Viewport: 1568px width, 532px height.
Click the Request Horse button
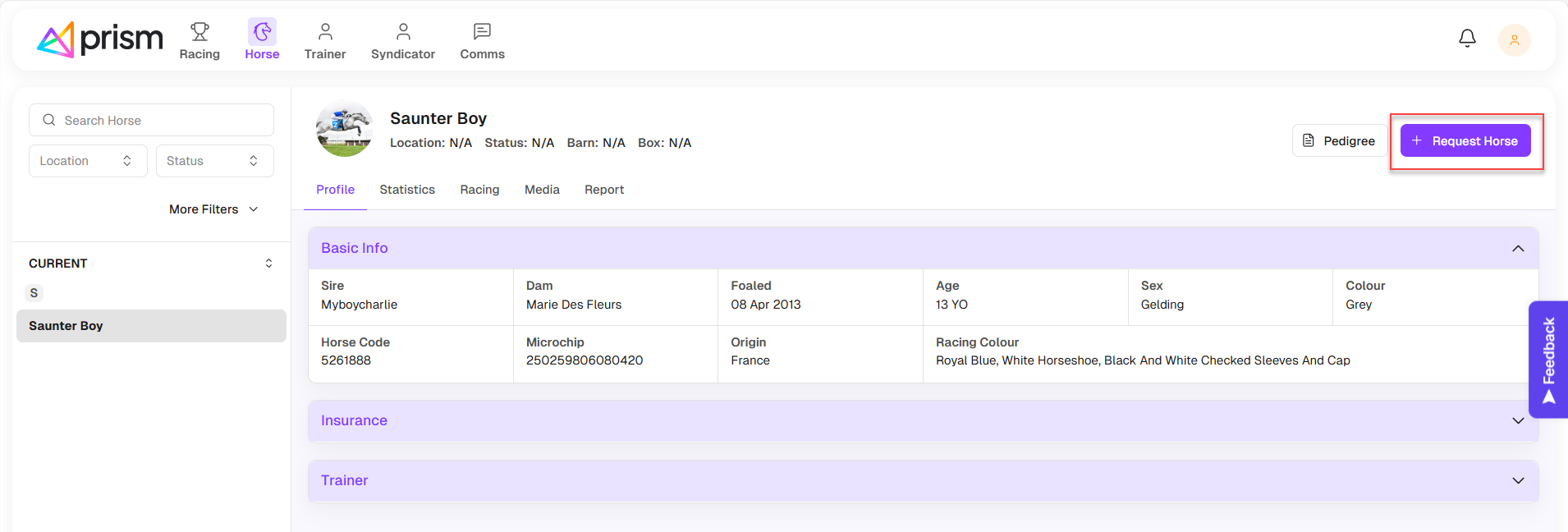[x=1465, y=141]
